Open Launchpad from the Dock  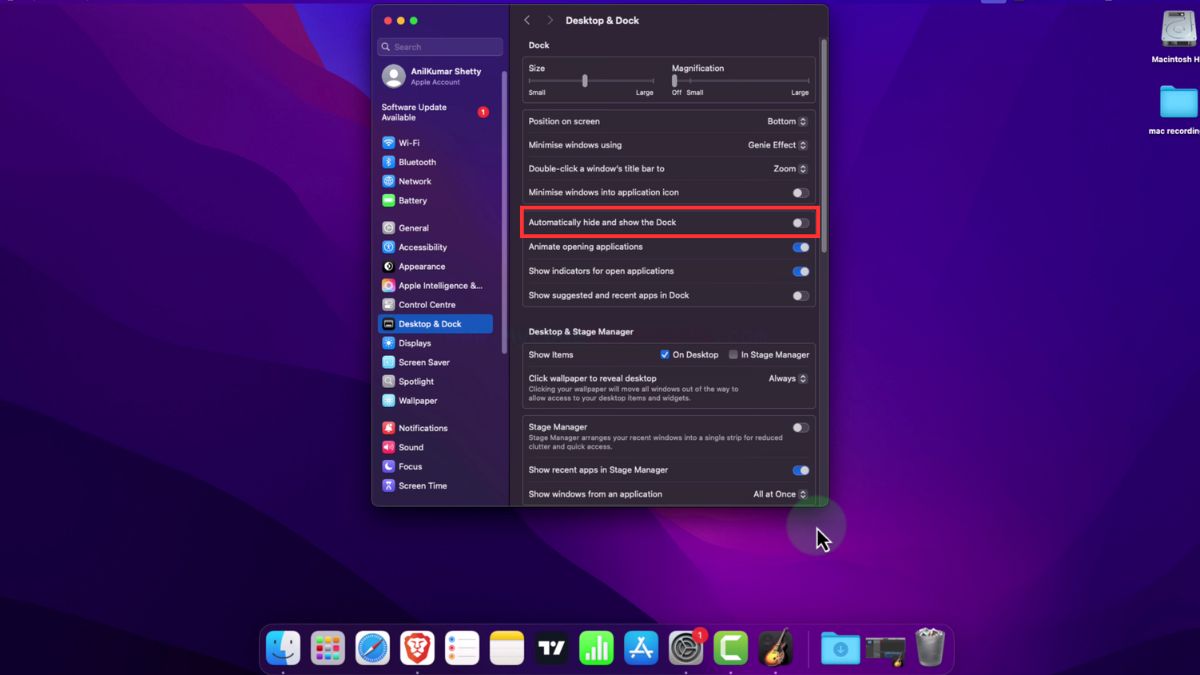tap(328, 648)
